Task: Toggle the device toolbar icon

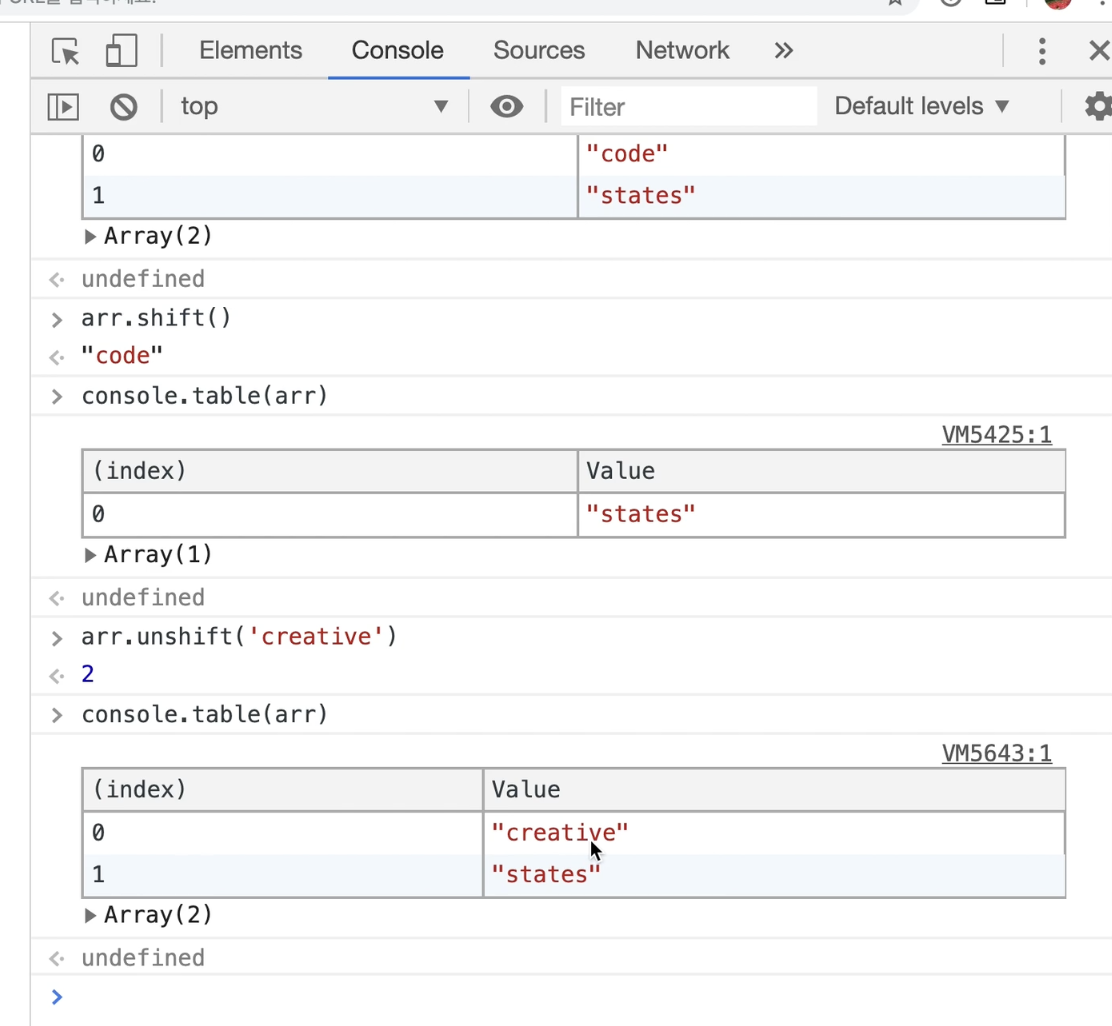Action: pyautogui.click(x=121, y=51)
